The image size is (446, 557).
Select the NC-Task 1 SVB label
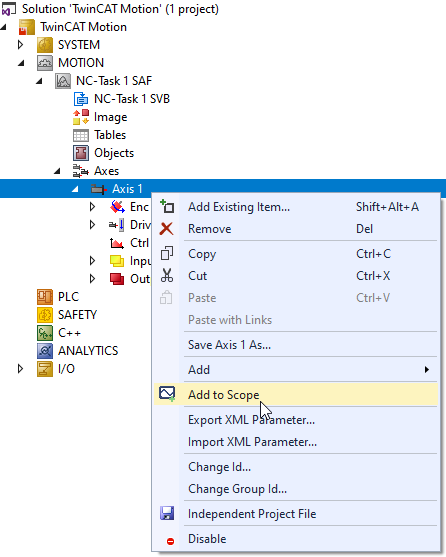[132, 99]
